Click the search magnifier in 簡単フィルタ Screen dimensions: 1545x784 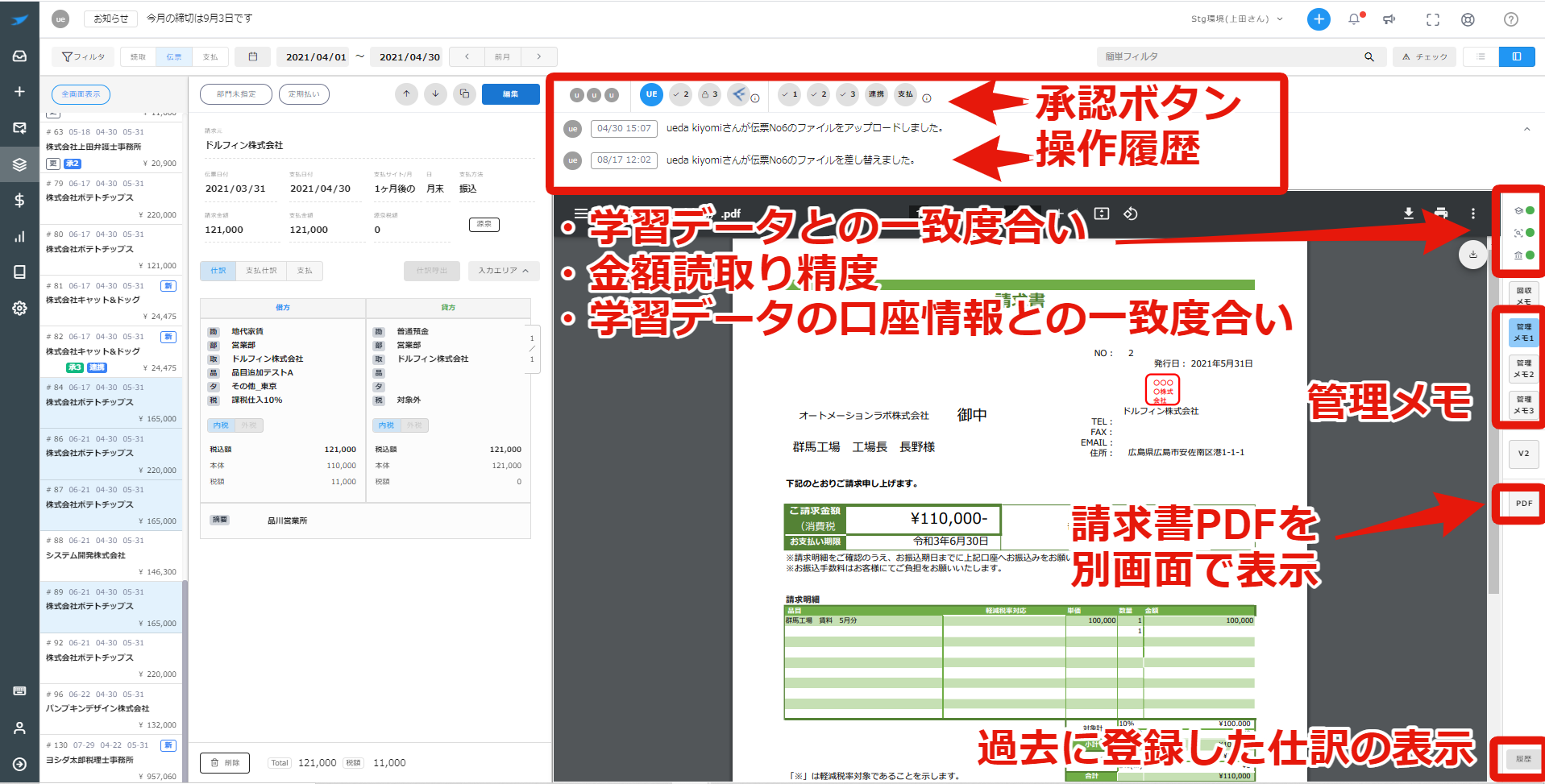[x=1369, y=56]
